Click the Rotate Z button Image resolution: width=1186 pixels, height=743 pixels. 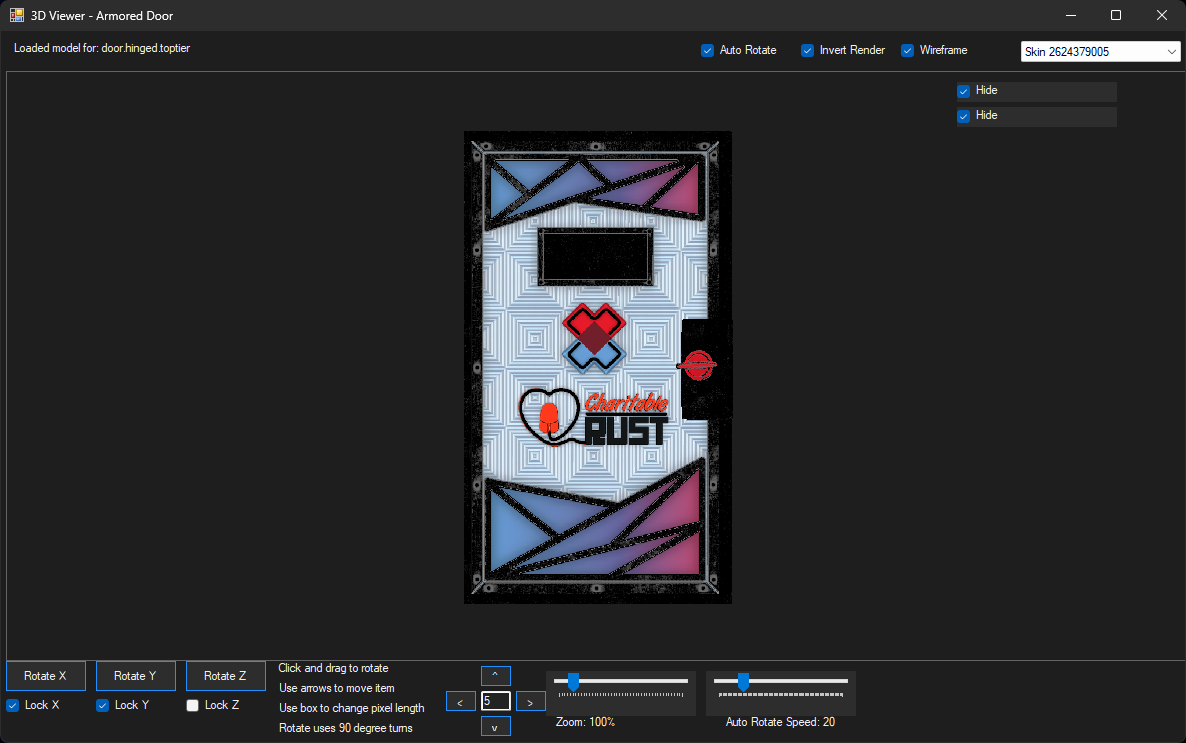click(225, 676)
